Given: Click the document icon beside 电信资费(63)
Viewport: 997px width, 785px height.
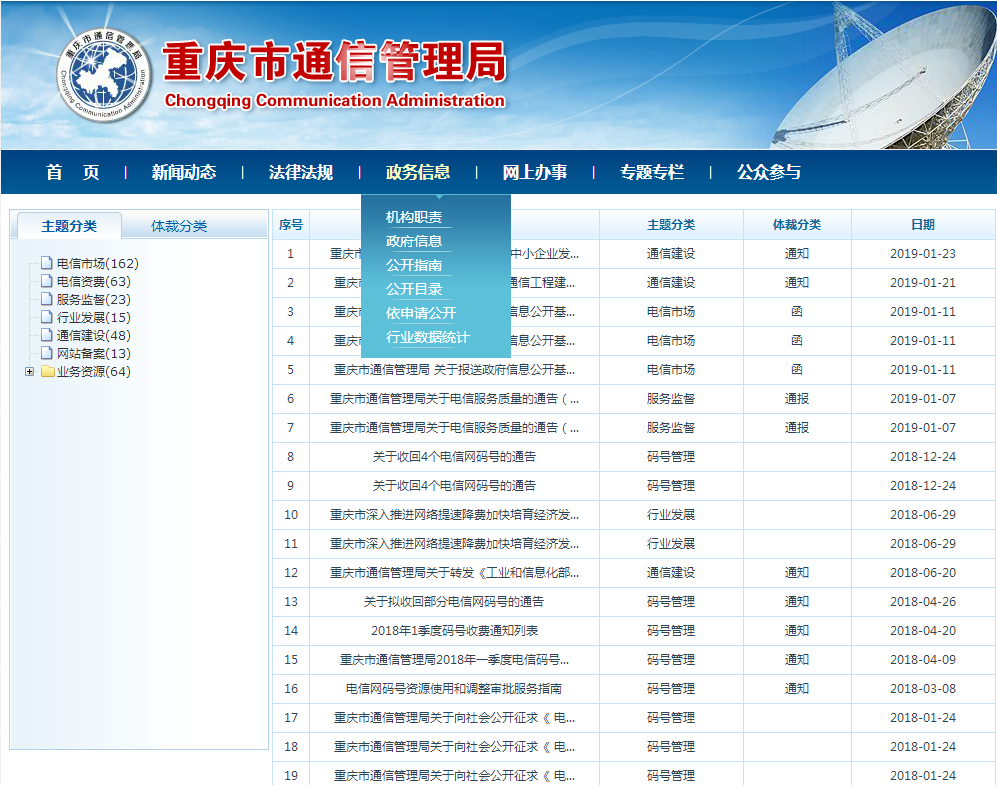Looking at the screenshot, I should 46,282.
